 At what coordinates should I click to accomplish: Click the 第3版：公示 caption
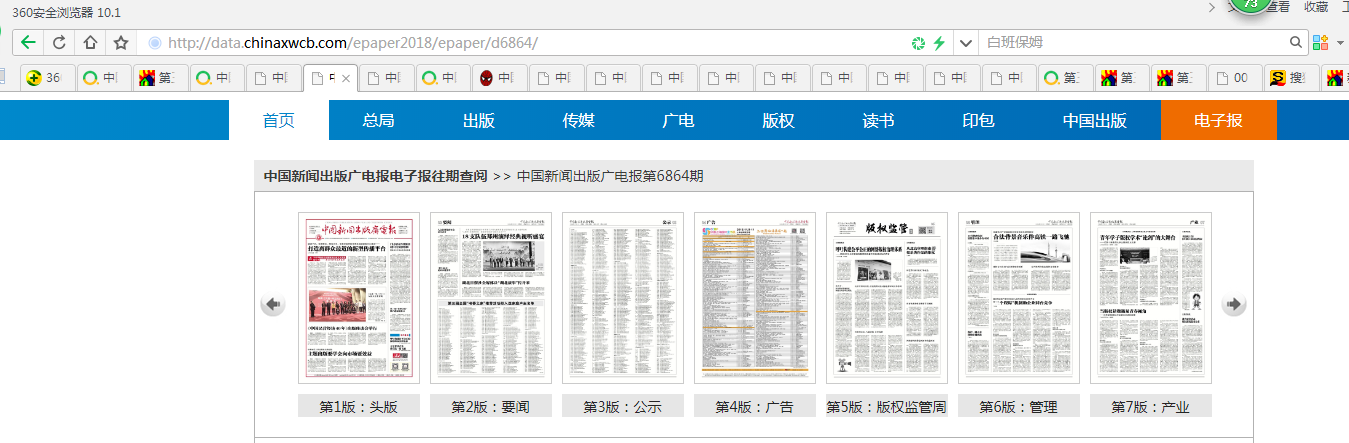(623, 407)
